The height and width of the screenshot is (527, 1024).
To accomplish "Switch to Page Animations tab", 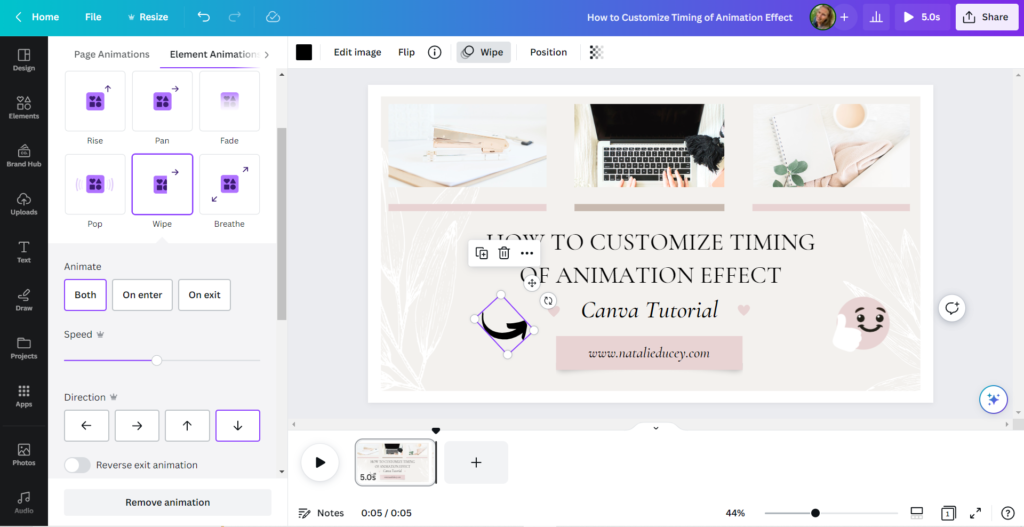I will pos(112,55).
